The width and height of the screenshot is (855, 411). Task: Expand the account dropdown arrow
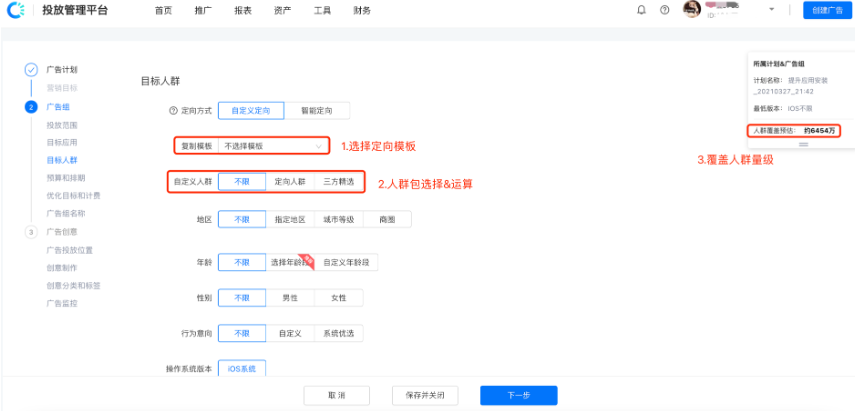[772, 10]
